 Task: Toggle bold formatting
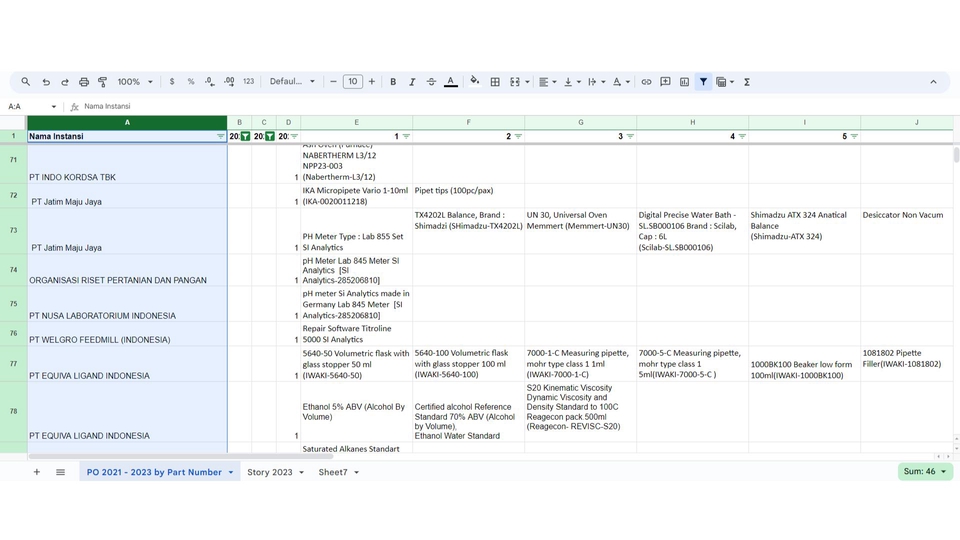click(x=393, y=81)
